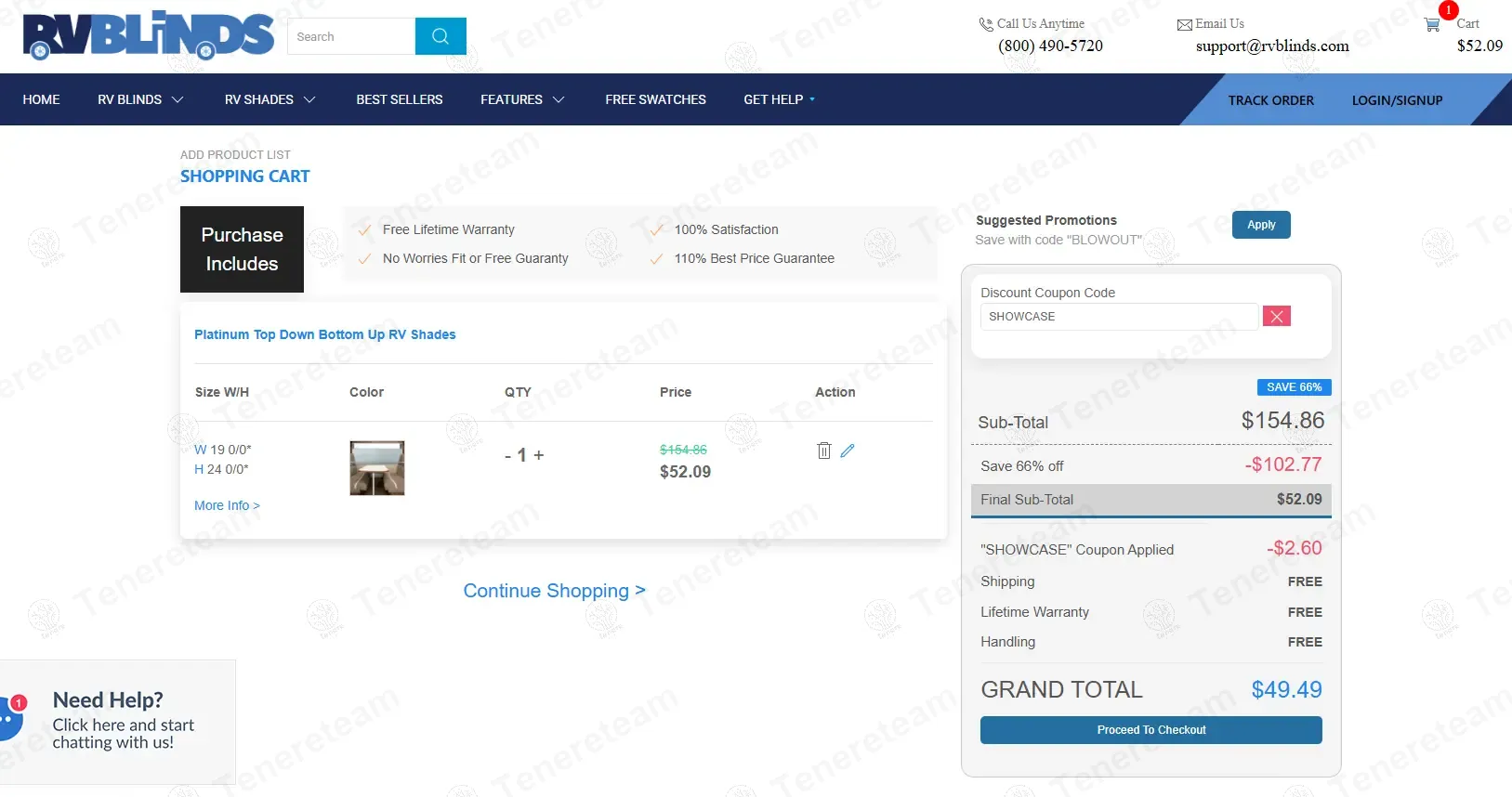Edit the cart item with the pencil icon
1512x797 pixels.
[x=848, y=451]
